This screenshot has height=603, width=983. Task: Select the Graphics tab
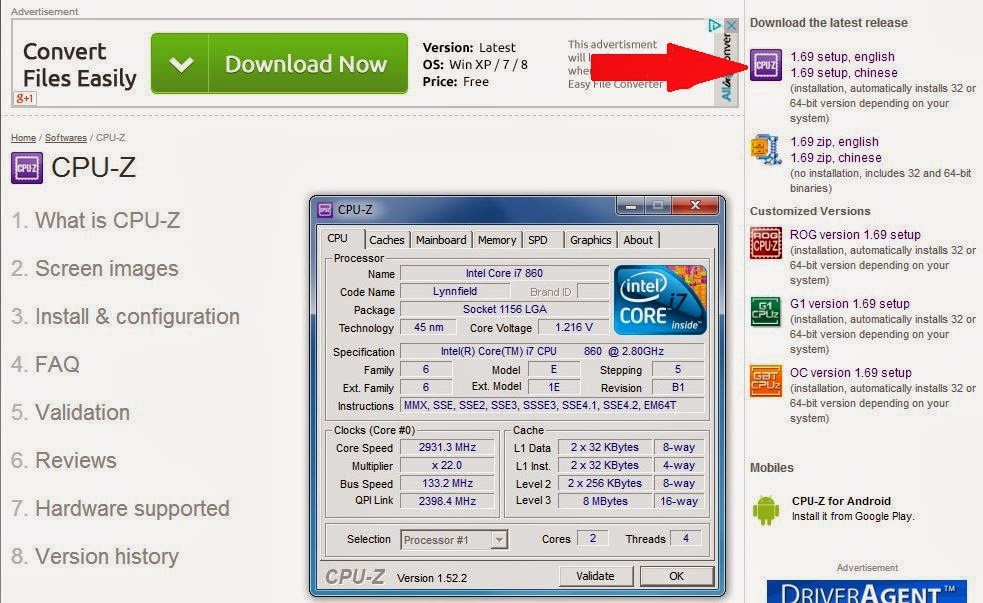pos(591,240)
